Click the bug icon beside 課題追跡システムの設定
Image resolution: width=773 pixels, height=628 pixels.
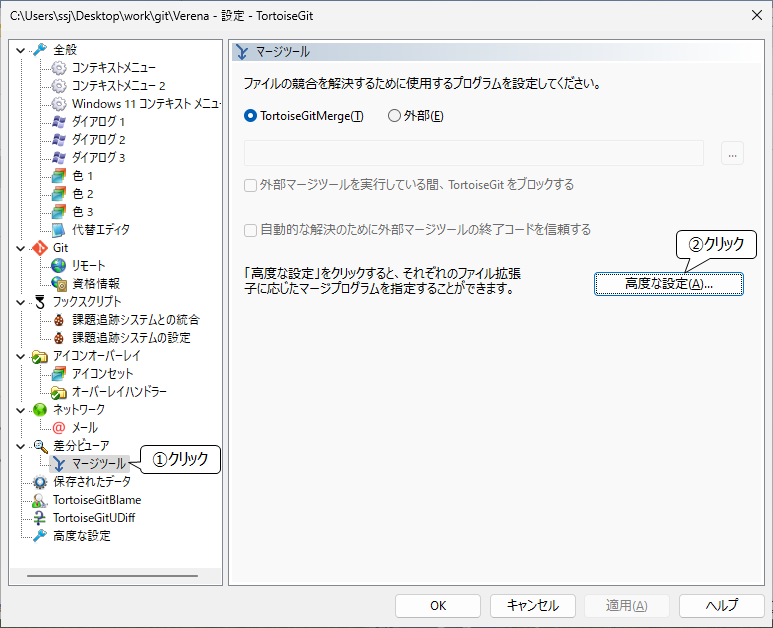(59, 338)
